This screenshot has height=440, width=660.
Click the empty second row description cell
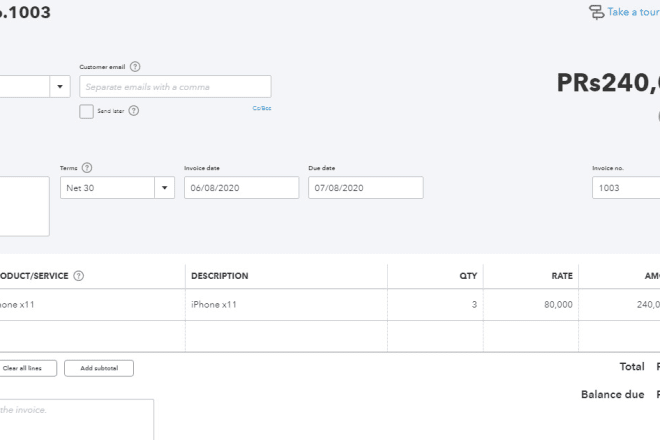(286, 336)
